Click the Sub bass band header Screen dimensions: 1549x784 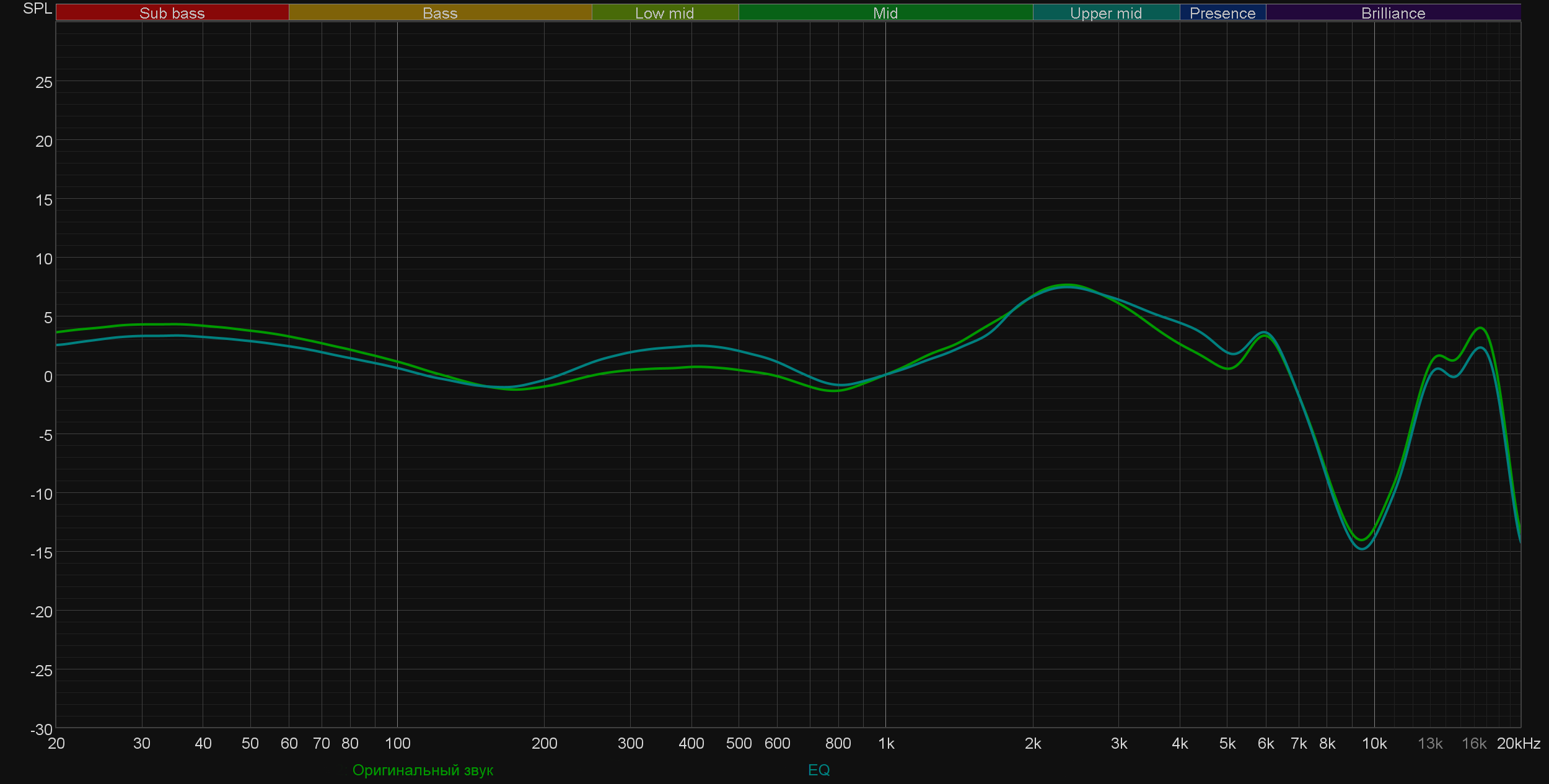click(x=172, y=12)
